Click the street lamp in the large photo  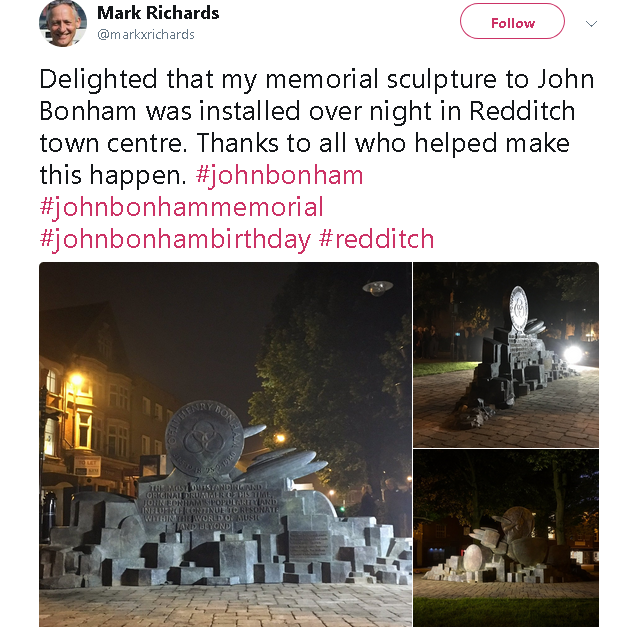coord(378,287)
